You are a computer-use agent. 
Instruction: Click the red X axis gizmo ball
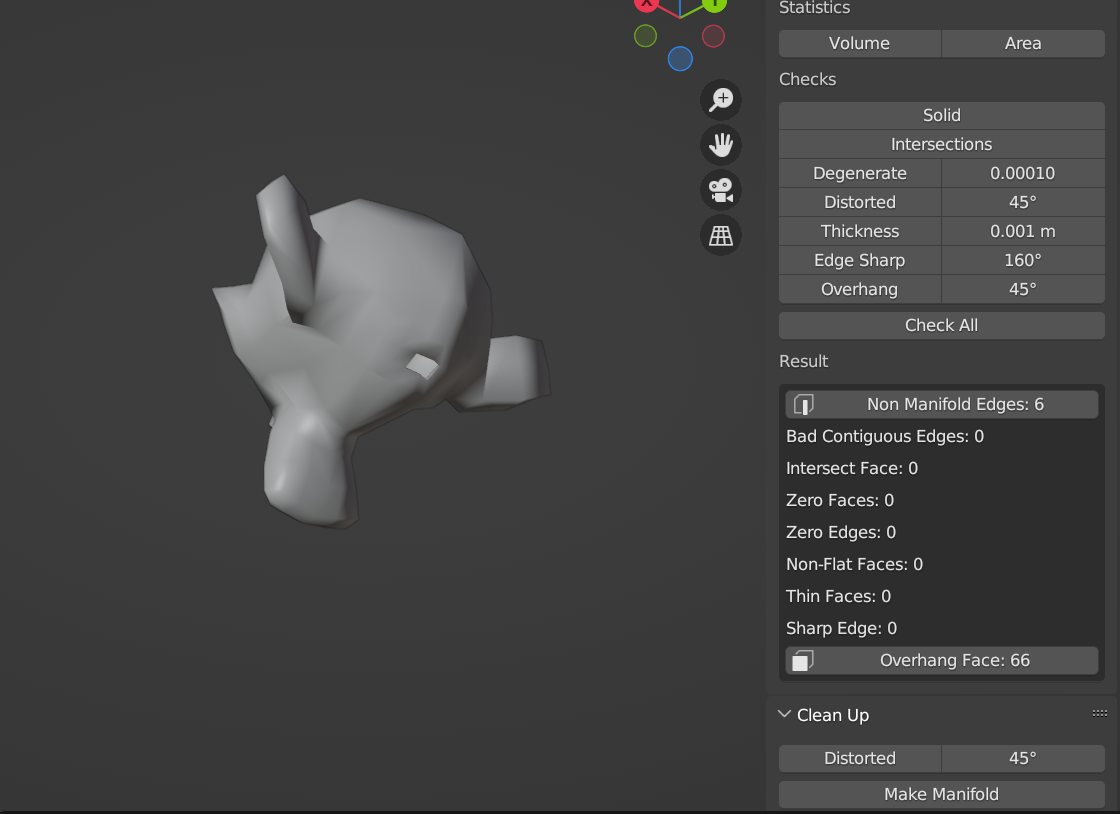pos(646,4)
